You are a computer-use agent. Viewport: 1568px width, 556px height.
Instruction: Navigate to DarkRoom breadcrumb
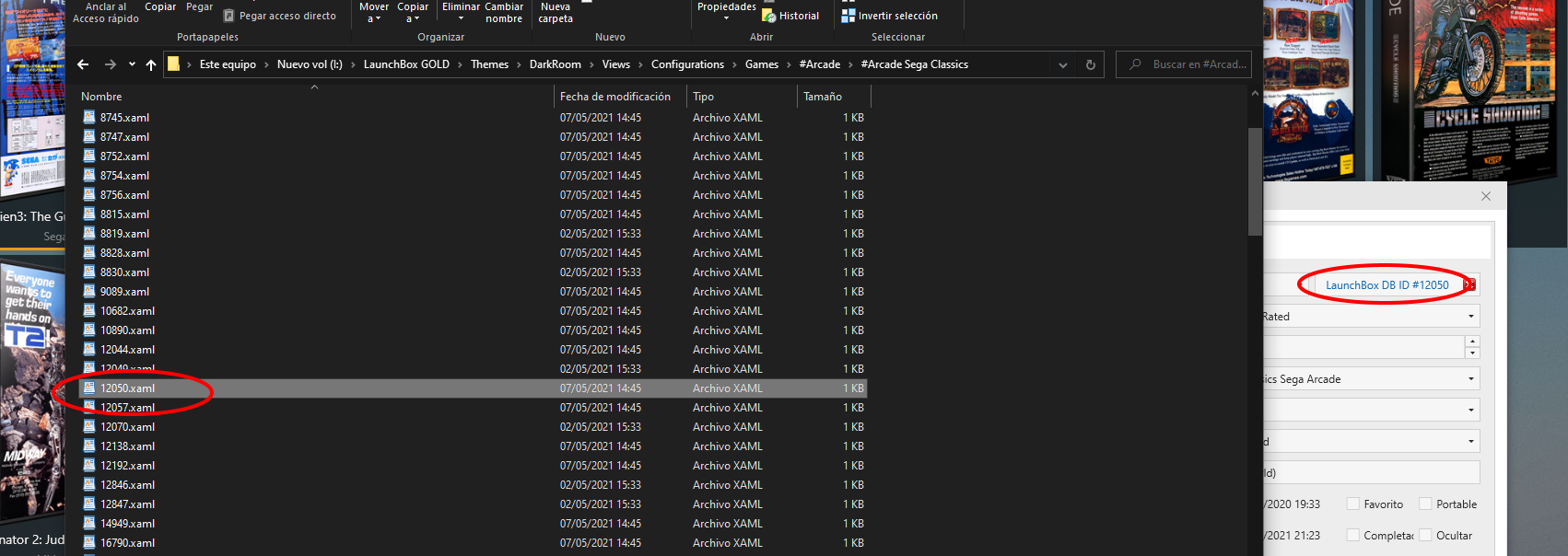coord(556,64)
